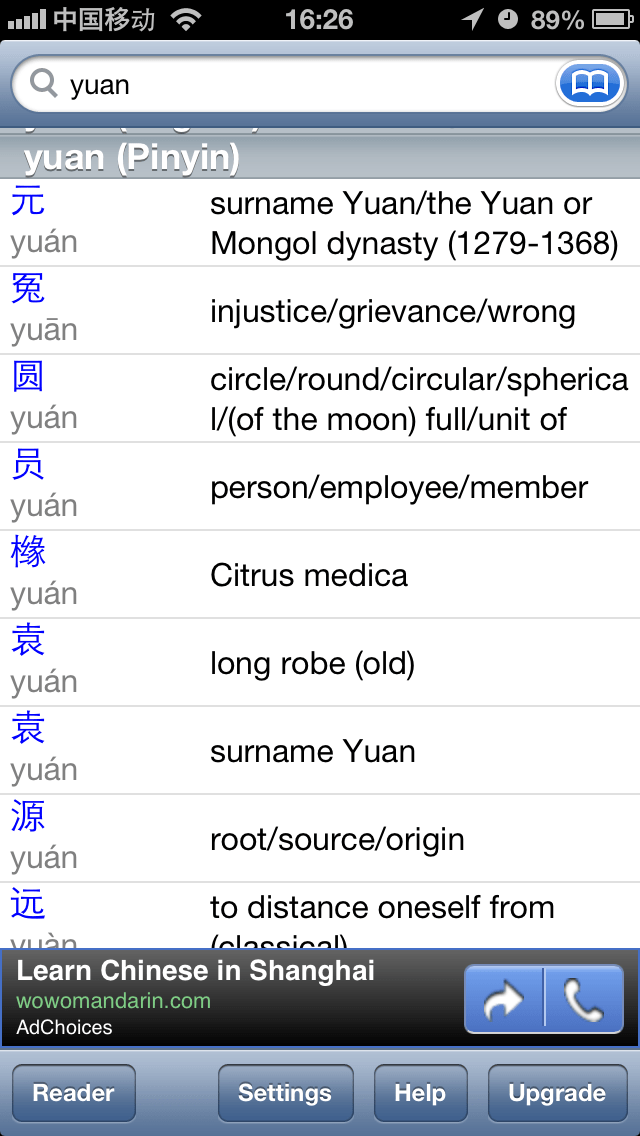Image resolution: width=640 pixels, height=1136 pixels.
Task: Open the 员 person/employee/member entry
Action: pos(320,487)
